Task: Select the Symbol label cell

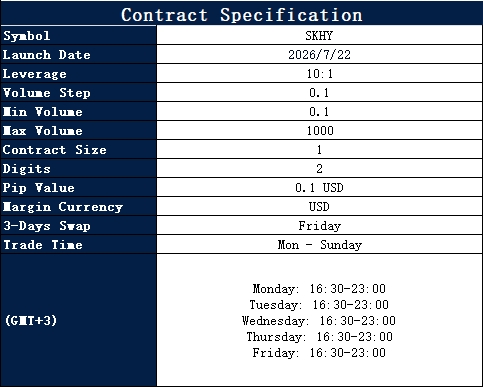Action: [78, 35]
